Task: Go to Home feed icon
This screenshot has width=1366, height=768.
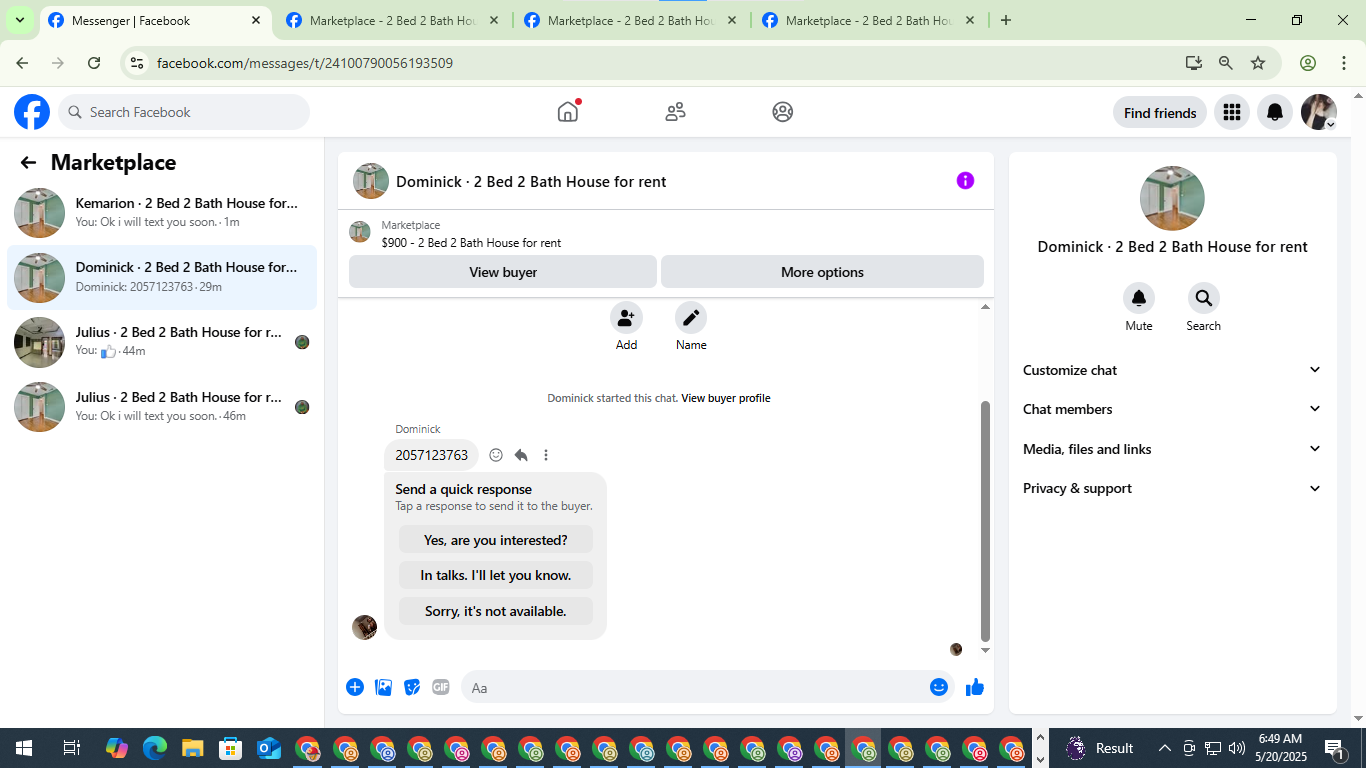Action: (568, 112)
